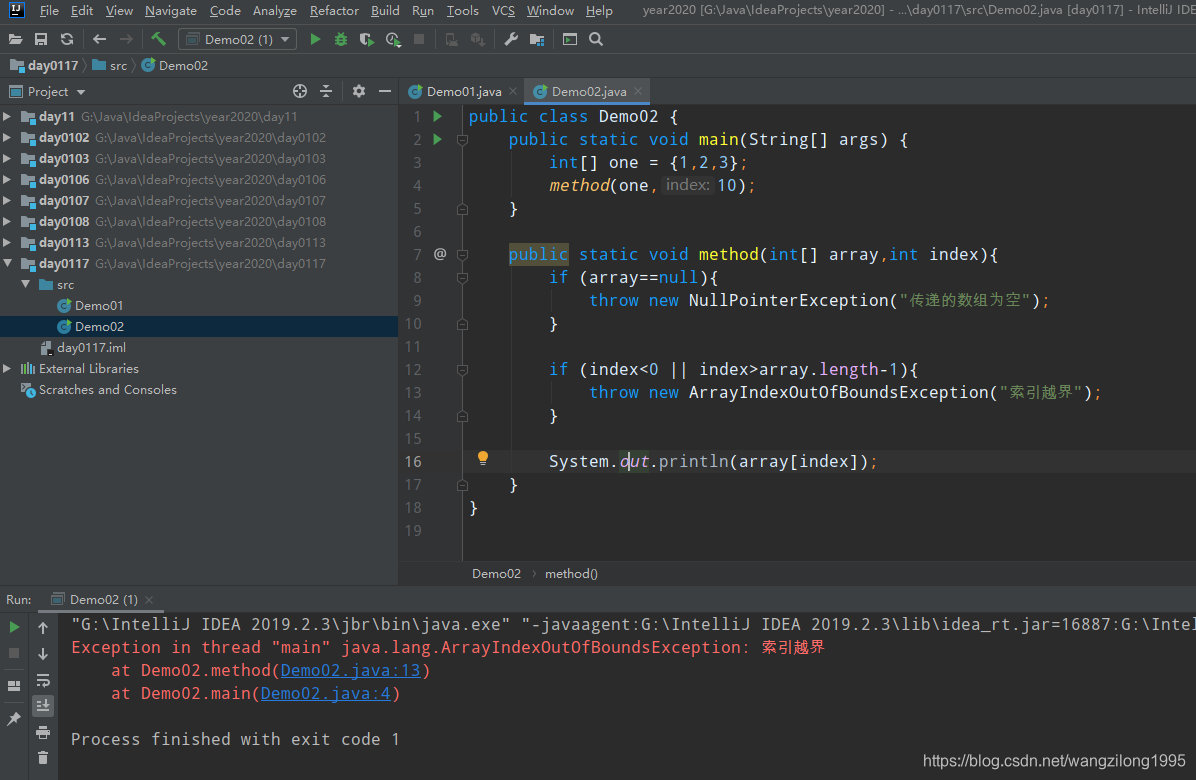This screenshot has height=780, width=1196.
Task: Restore layout icon in Run panel
Action: (x=14, y=686)
